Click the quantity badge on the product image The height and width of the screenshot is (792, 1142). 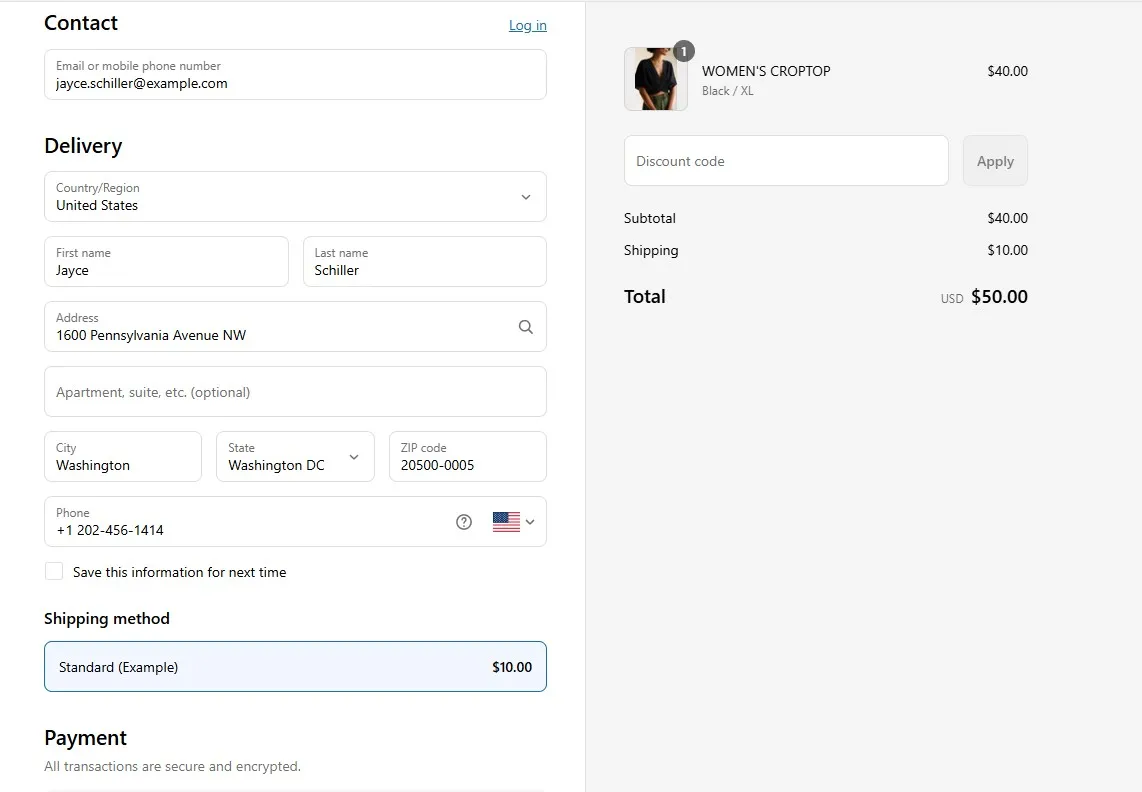tap(683, 50)
